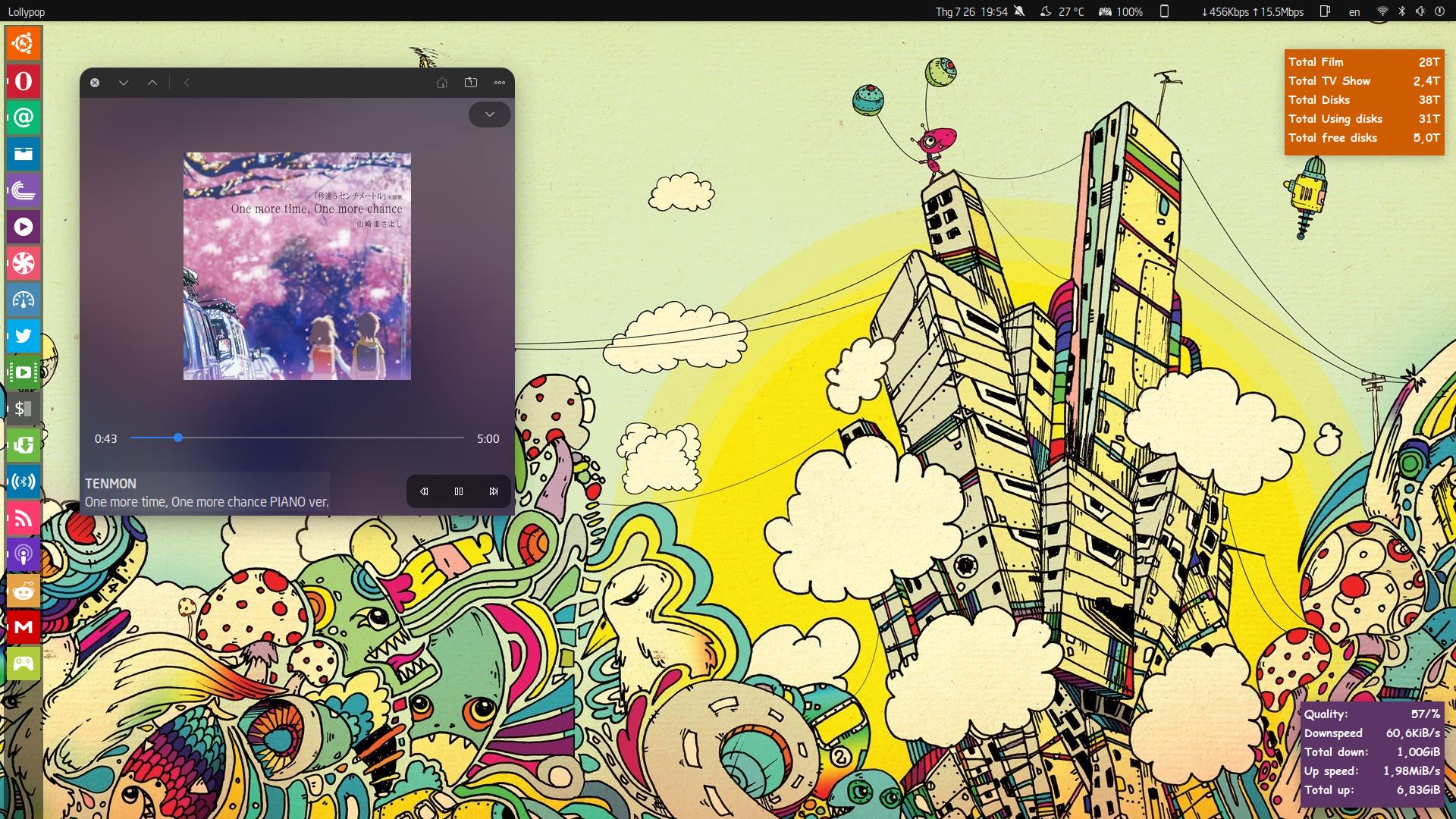The image size is (1456, 819).
Task: Open the email '@' app in dock
Action: click(x=24, y=117)
